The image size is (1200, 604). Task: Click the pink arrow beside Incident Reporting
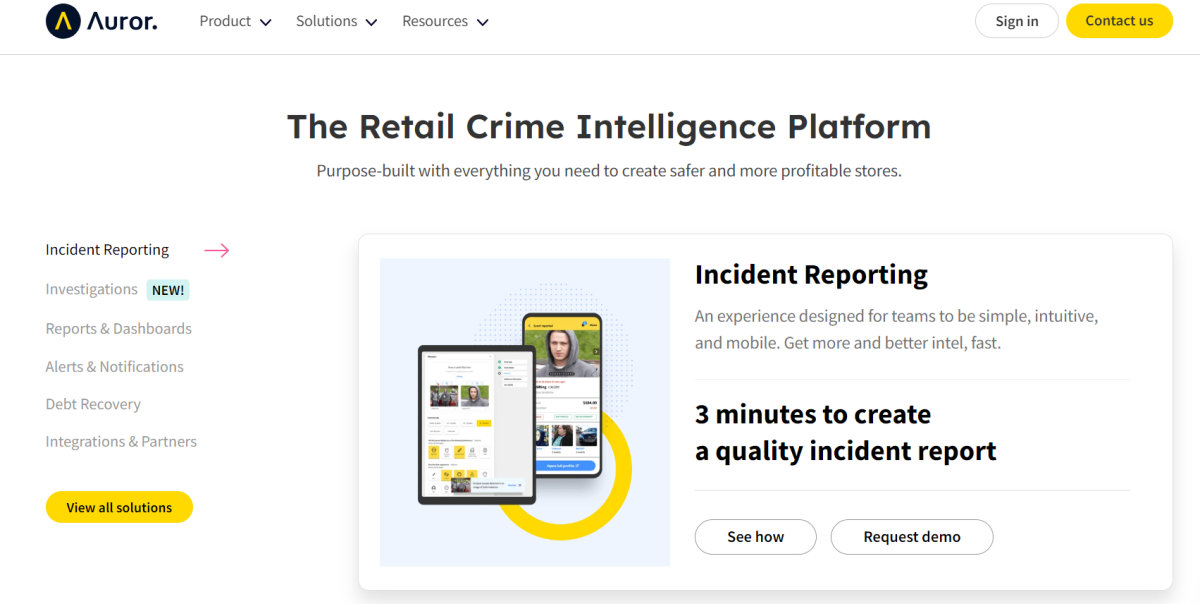coord(217,250)
